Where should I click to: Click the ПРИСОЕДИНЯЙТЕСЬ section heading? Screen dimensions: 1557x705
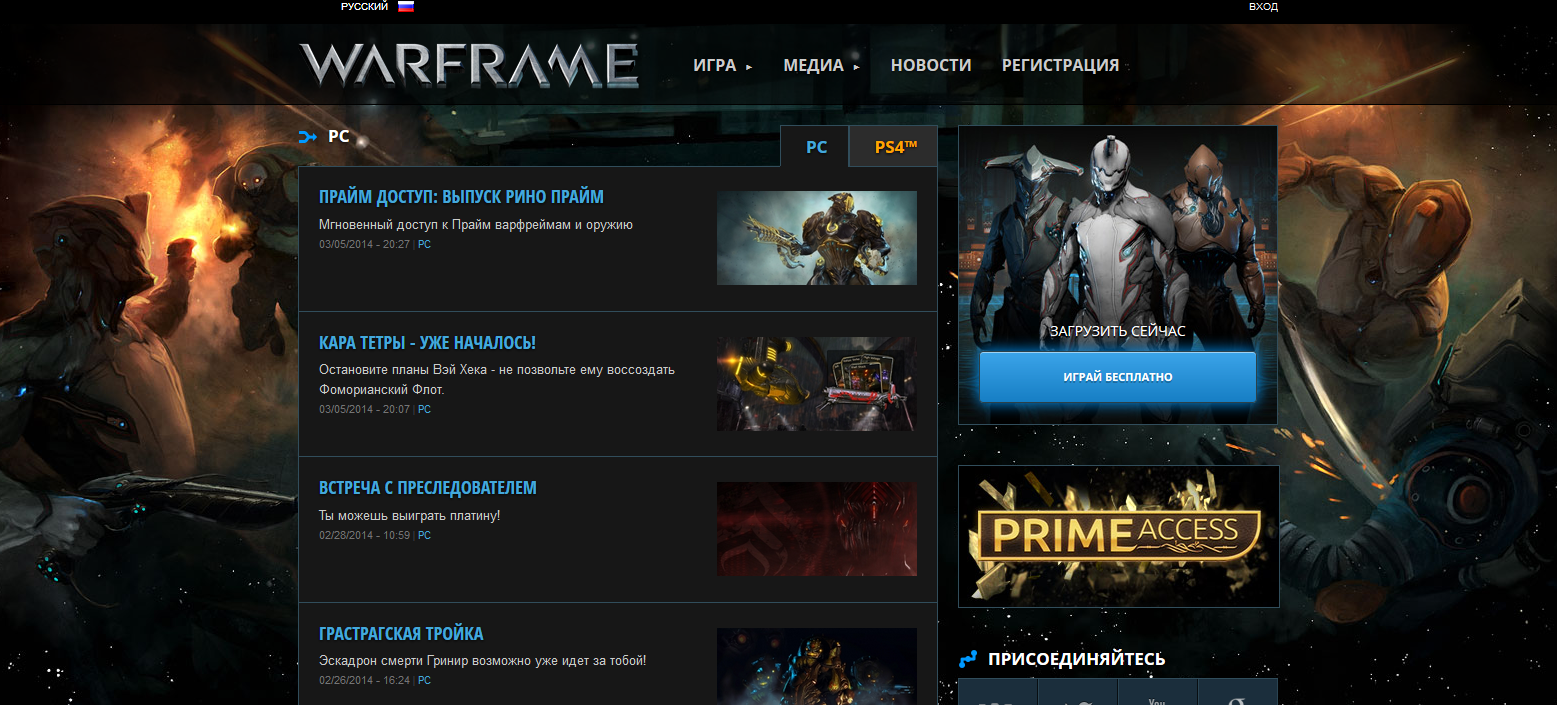[x=1076, y=659]
